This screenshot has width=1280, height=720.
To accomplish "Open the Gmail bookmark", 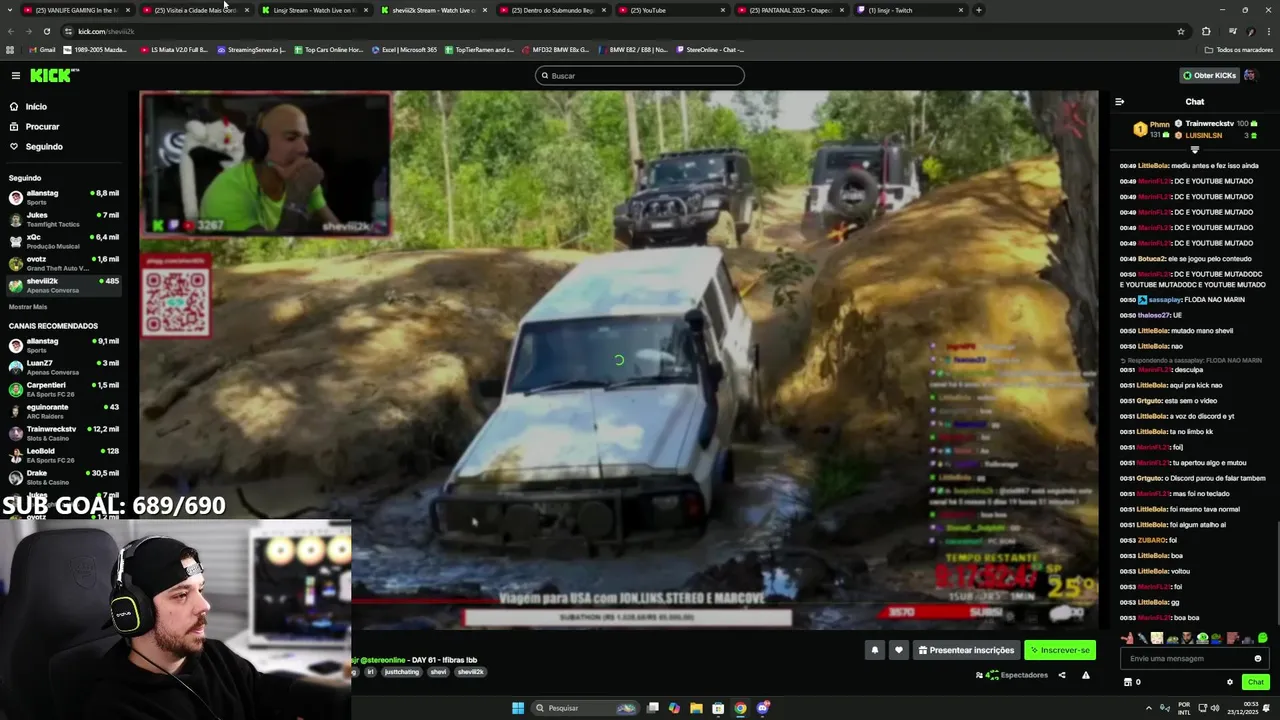I will [x=42, y=49].
